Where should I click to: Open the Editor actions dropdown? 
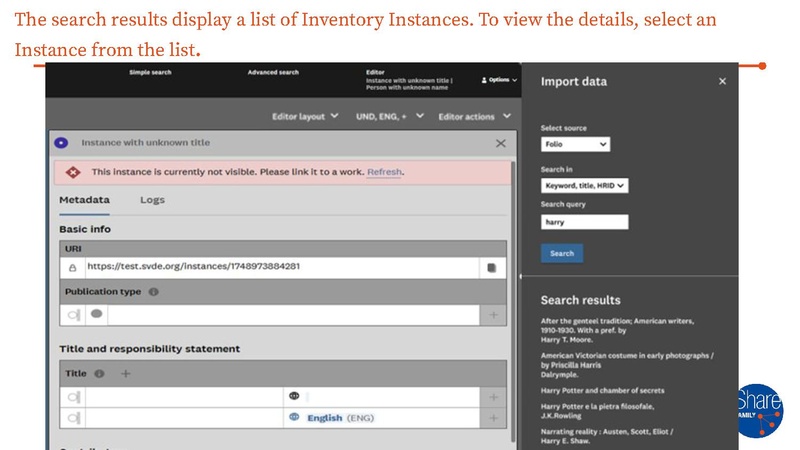(x=473, y=117)
